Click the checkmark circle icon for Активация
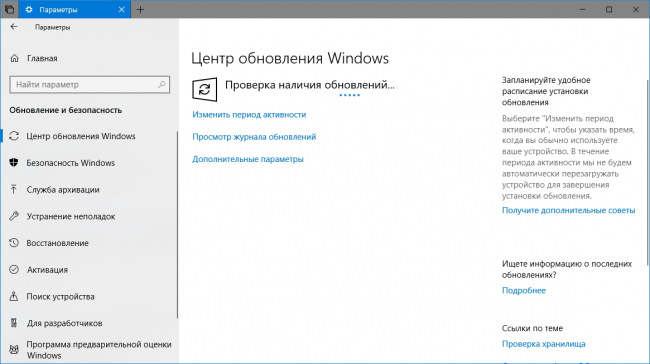 (x=14, y=269)
